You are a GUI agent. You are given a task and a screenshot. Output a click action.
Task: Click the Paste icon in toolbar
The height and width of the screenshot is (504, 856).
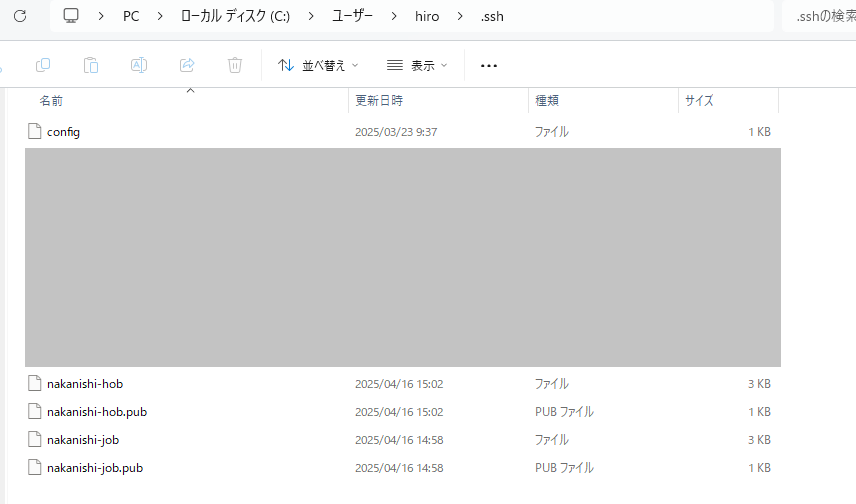pos(91,66)
